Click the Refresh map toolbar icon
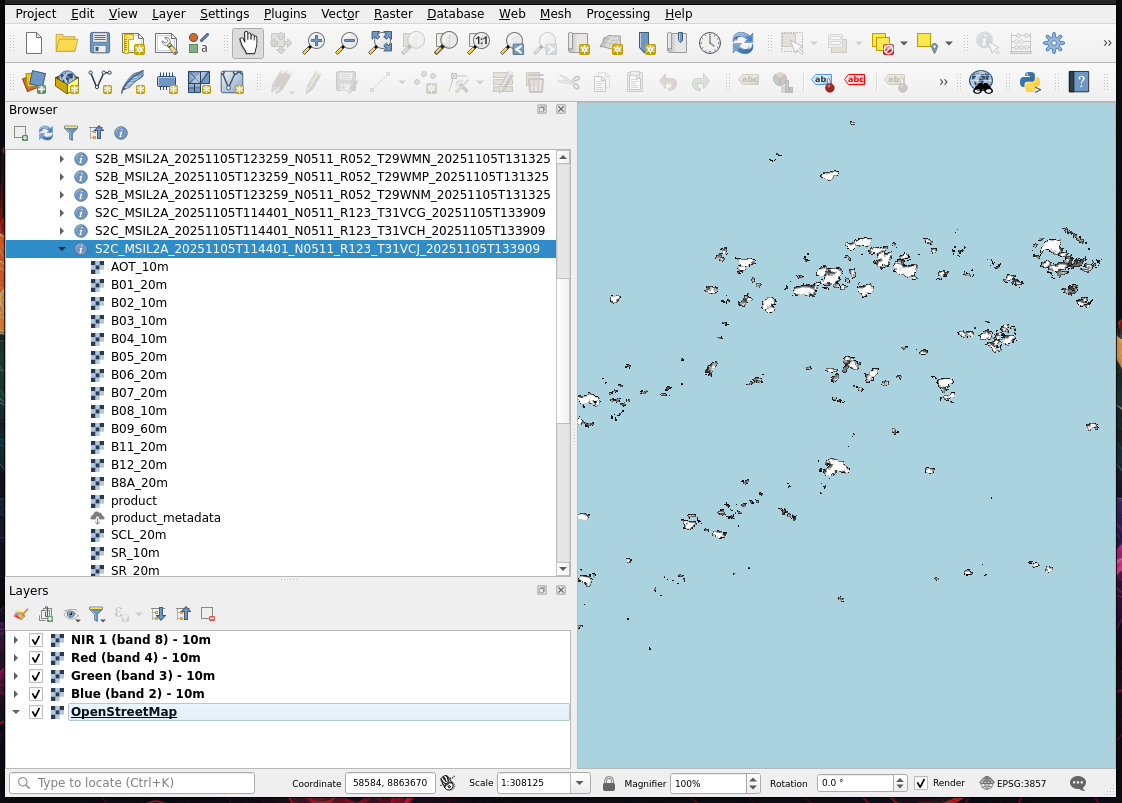Viewport: 1122px width, 803px height. (742, 43)
